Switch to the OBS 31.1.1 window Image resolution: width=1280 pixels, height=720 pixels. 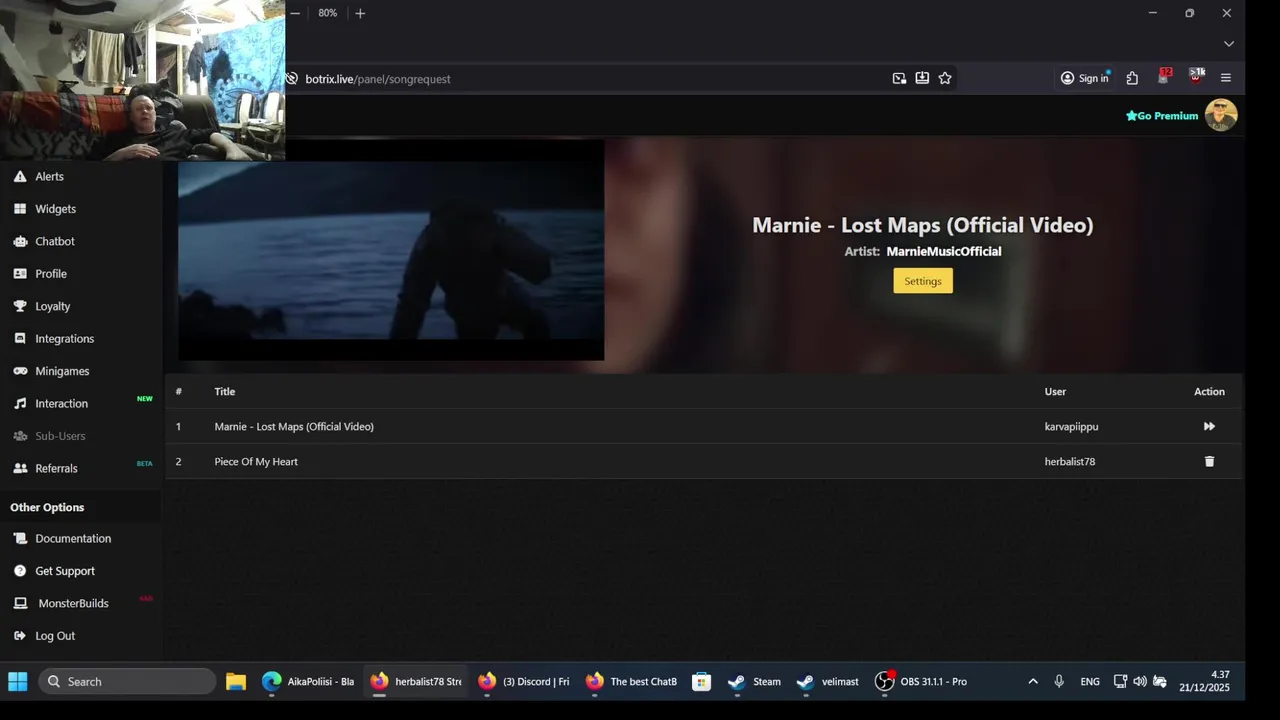pos(922,682)
